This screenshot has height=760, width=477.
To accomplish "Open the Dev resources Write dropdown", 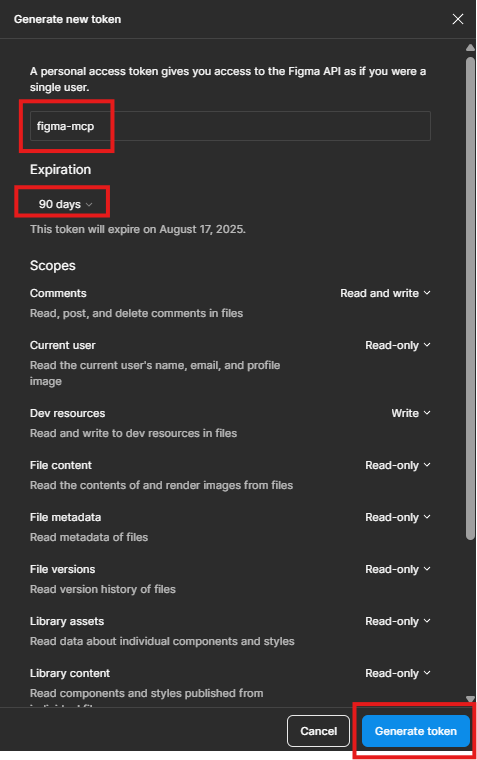I will pyautogui.click(x=411, y=413).
